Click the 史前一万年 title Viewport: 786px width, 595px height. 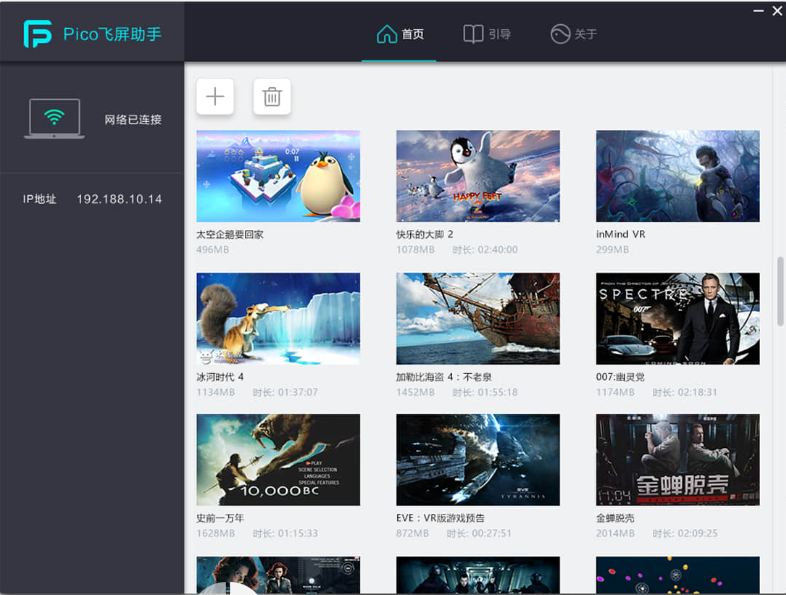[220, 518]
